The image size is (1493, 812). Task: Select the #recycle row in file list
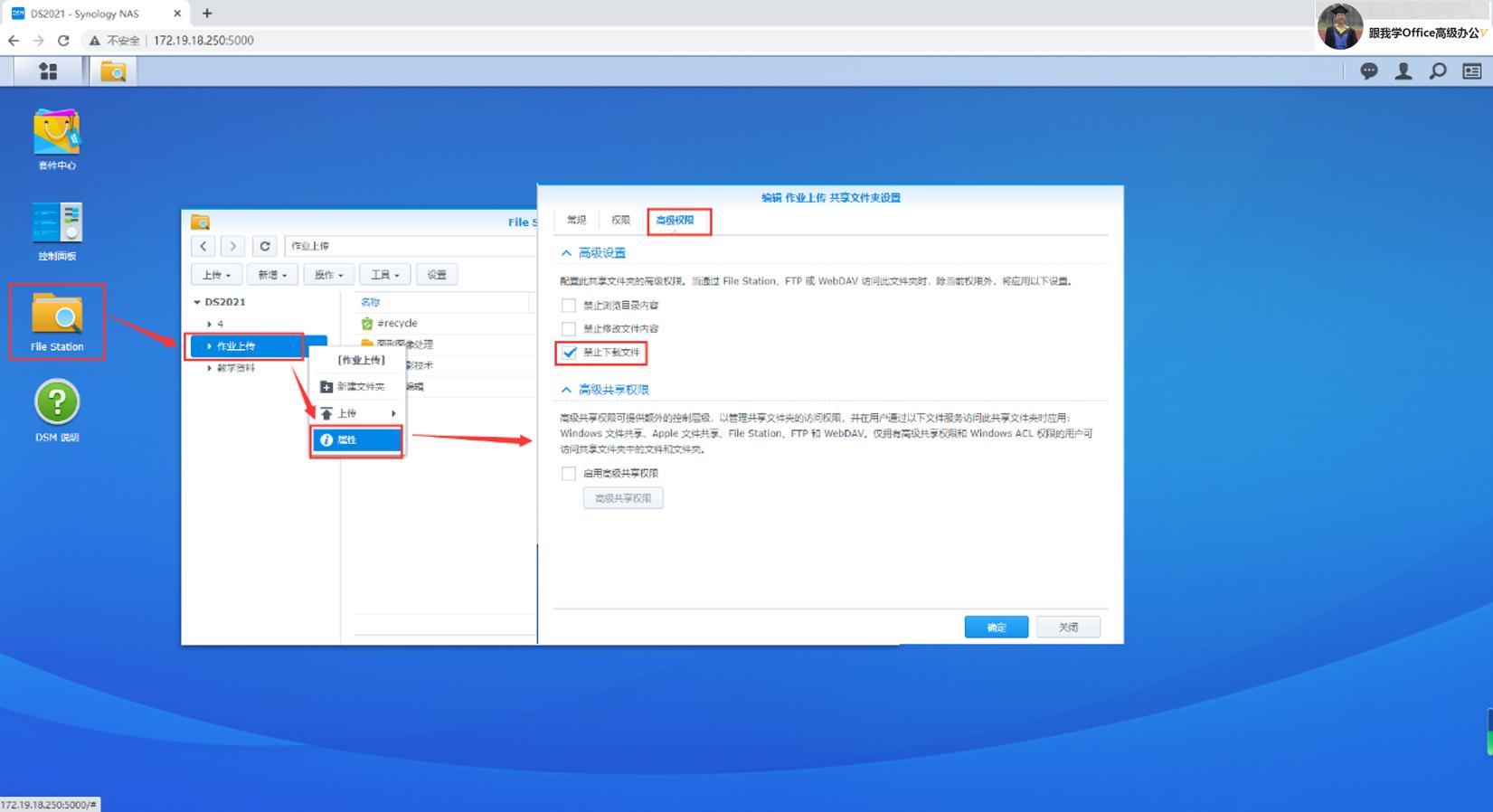point(443,324)
